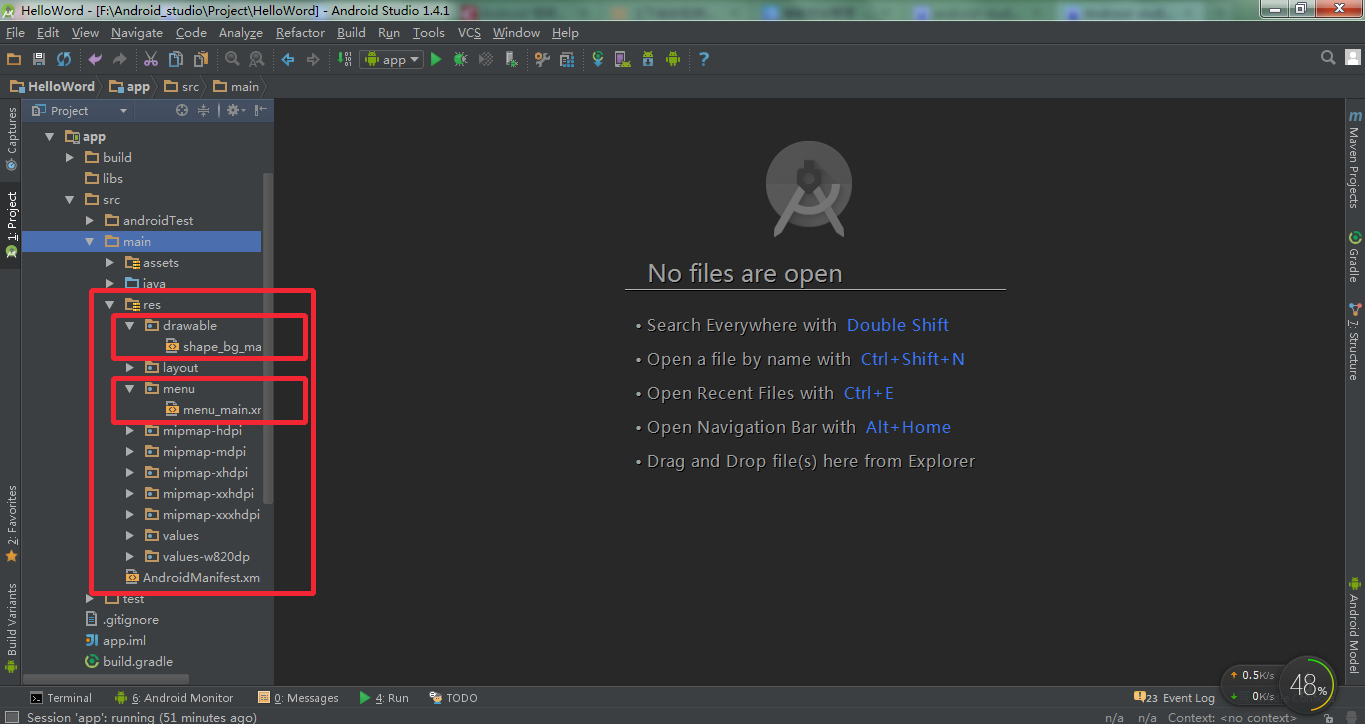1365x724 pixels.
Task: Open the Navigate menu
Action: 137,33
